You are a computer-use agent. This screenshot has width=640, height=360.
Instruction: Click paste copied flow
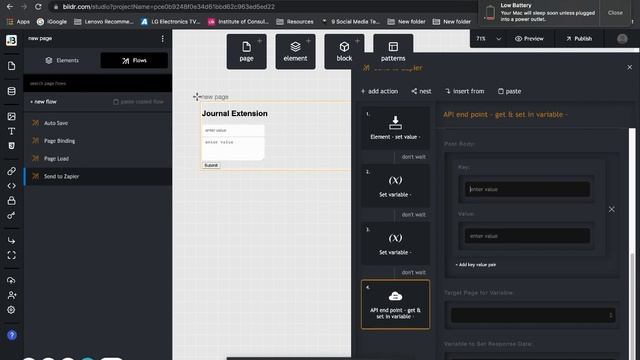point(138,102)
